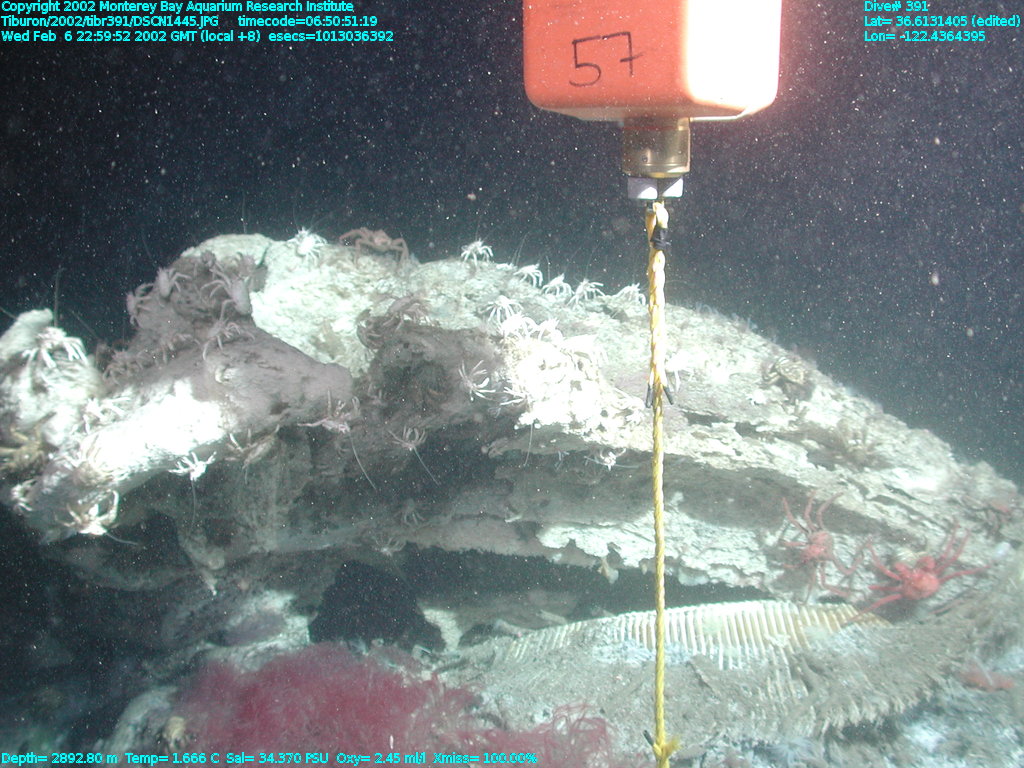Select the Dive# 391 label
1024x768 pixels.
pyautogui.click(x=896, y=7)
